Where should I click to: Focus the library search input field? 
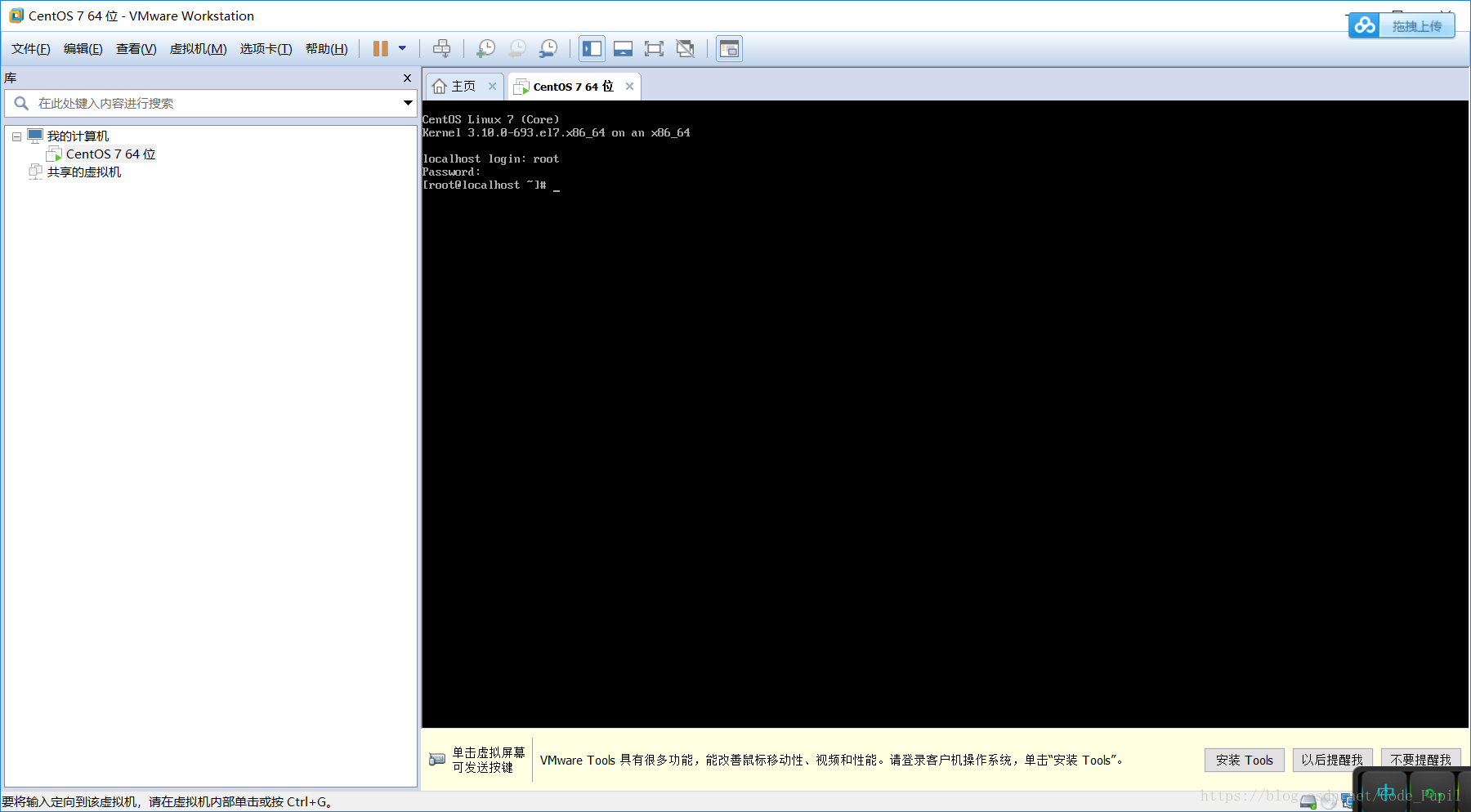[x=211, y=103]
